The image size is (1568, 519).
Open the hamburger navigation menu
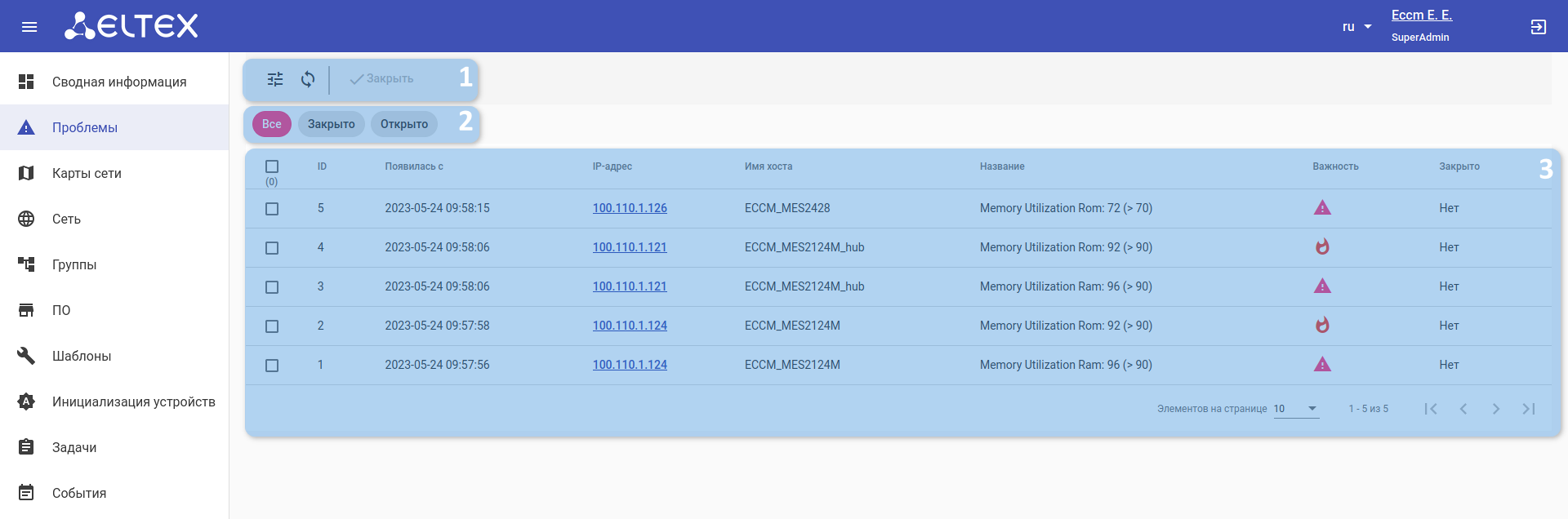[29, 27]
